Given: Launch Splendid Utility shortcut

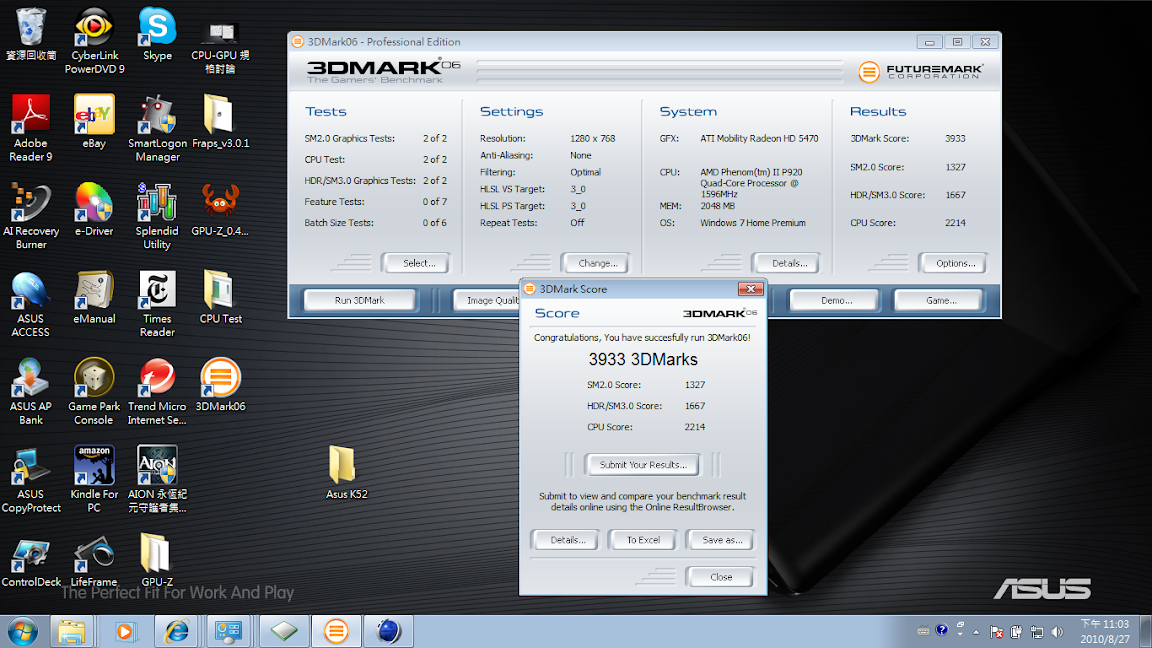Looking at the screenshot, I should pos(157,216).
